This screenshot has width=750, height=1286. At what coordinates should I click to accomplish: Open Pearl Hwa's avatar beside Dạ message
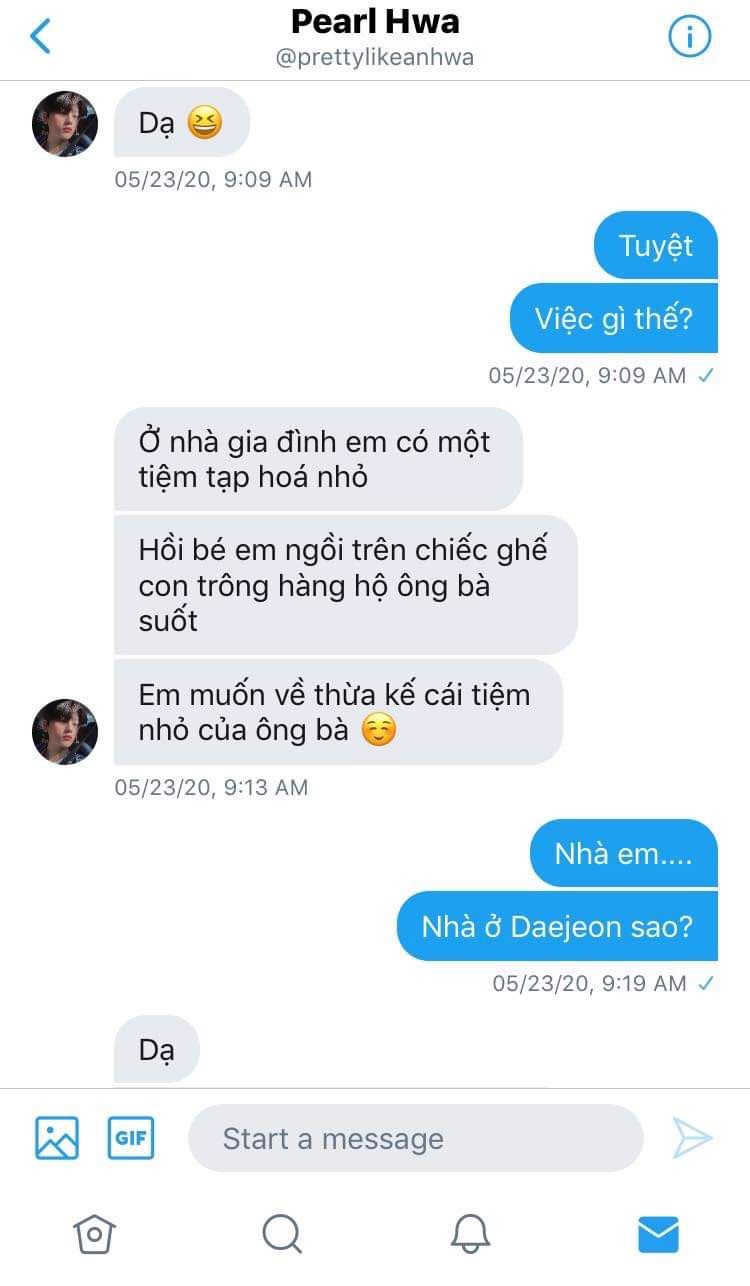click(65, 124)
